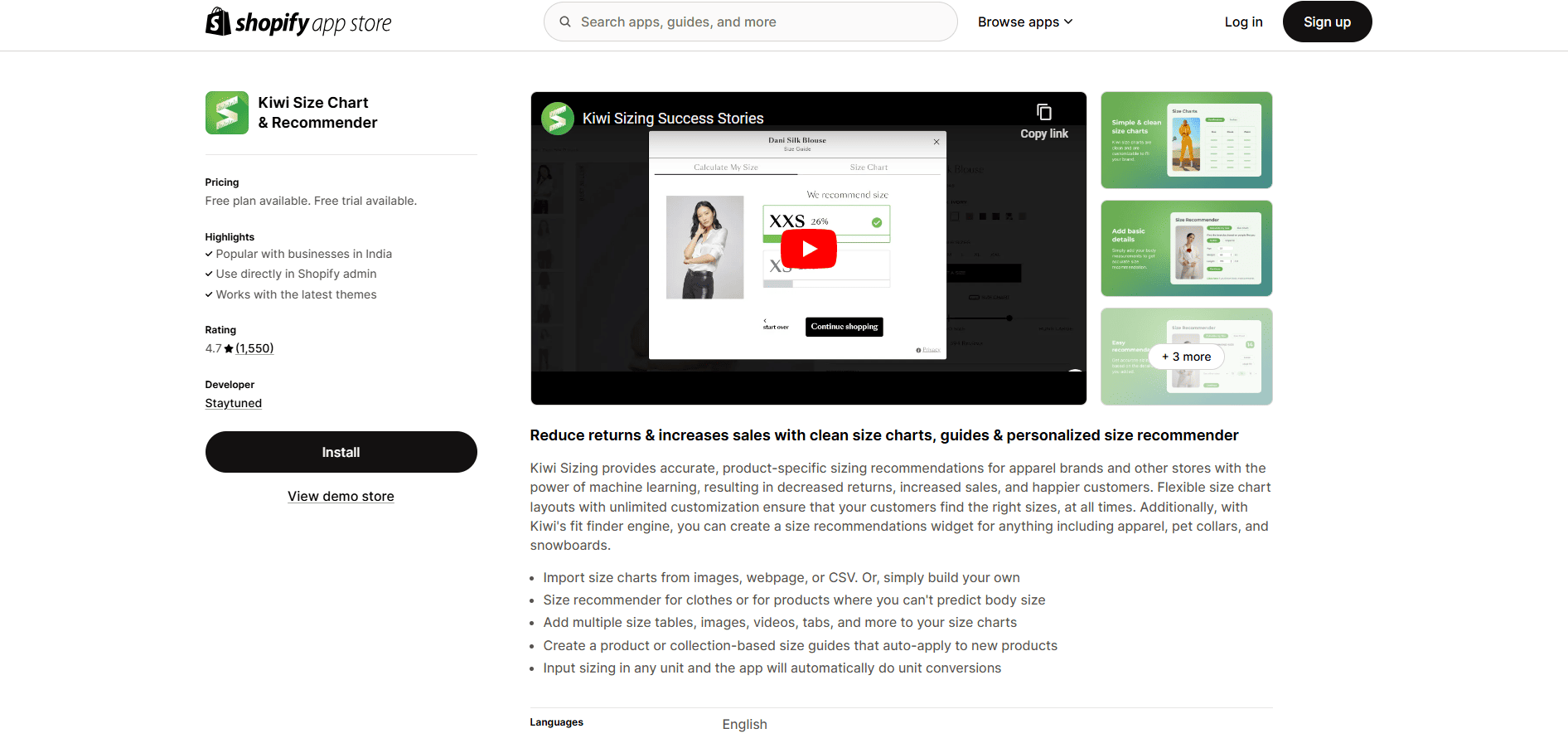Select Calculate My Size tab in video

(726, 168)
